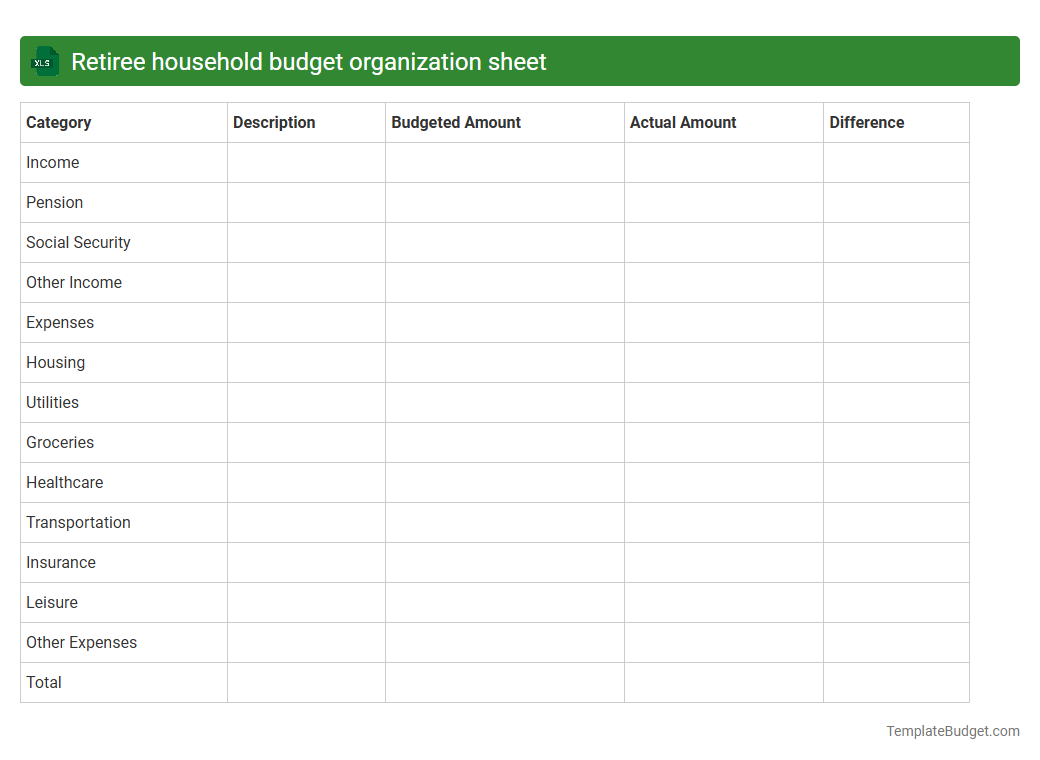
Task: Click the Description cell next to Transportation
Action: pyautogui.click(x=305, y=522)
